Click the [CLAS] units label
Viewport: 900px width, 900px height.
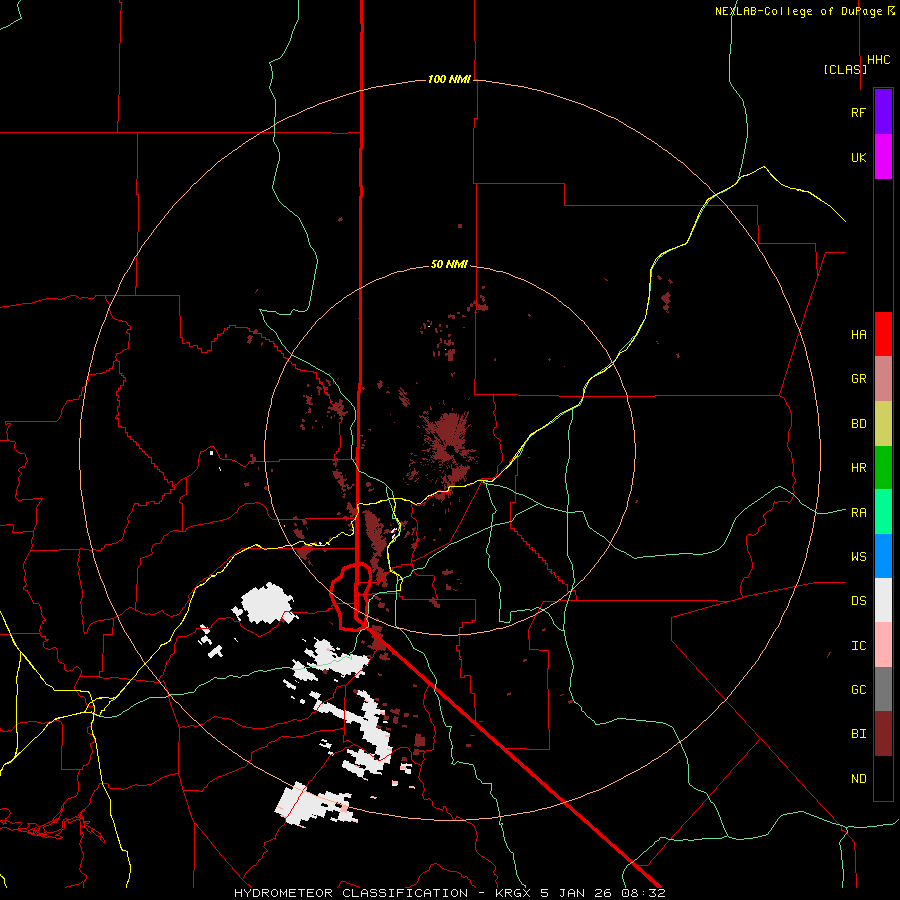point(845,69)
